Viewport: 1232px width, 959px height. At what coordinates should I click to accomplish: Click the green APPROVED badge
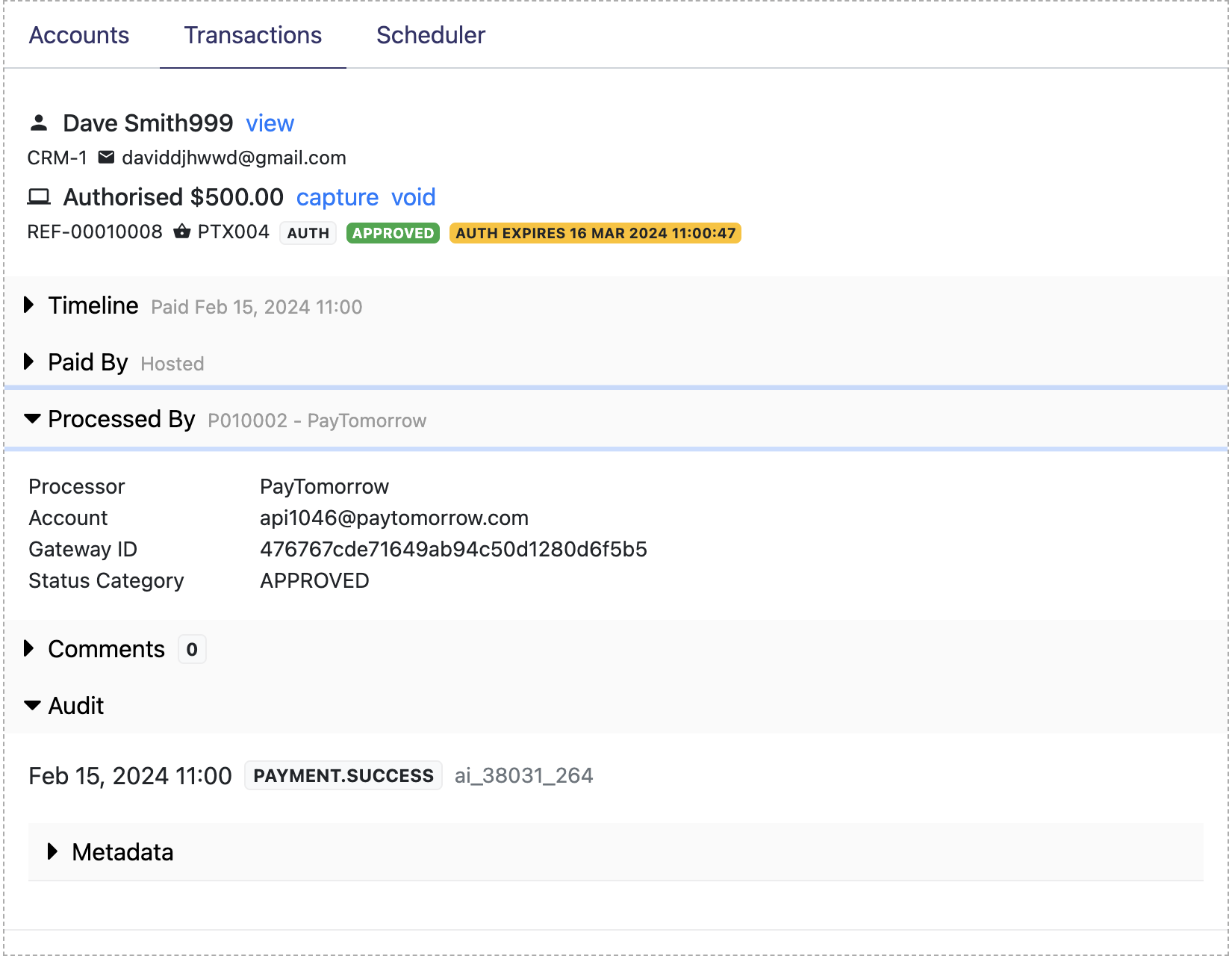click(x=393, y=233)
